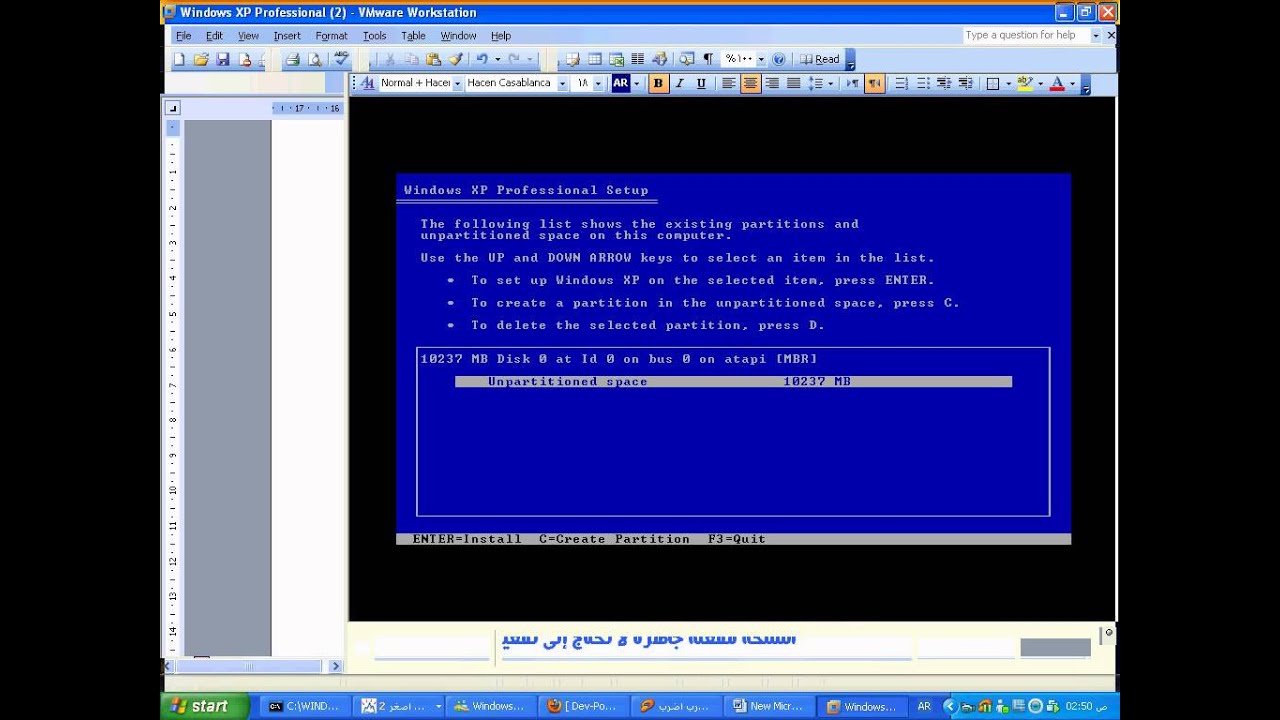
Task: Switch to the C:\WIND... command prompt taskbar item
Action: (x=304, y=706)
